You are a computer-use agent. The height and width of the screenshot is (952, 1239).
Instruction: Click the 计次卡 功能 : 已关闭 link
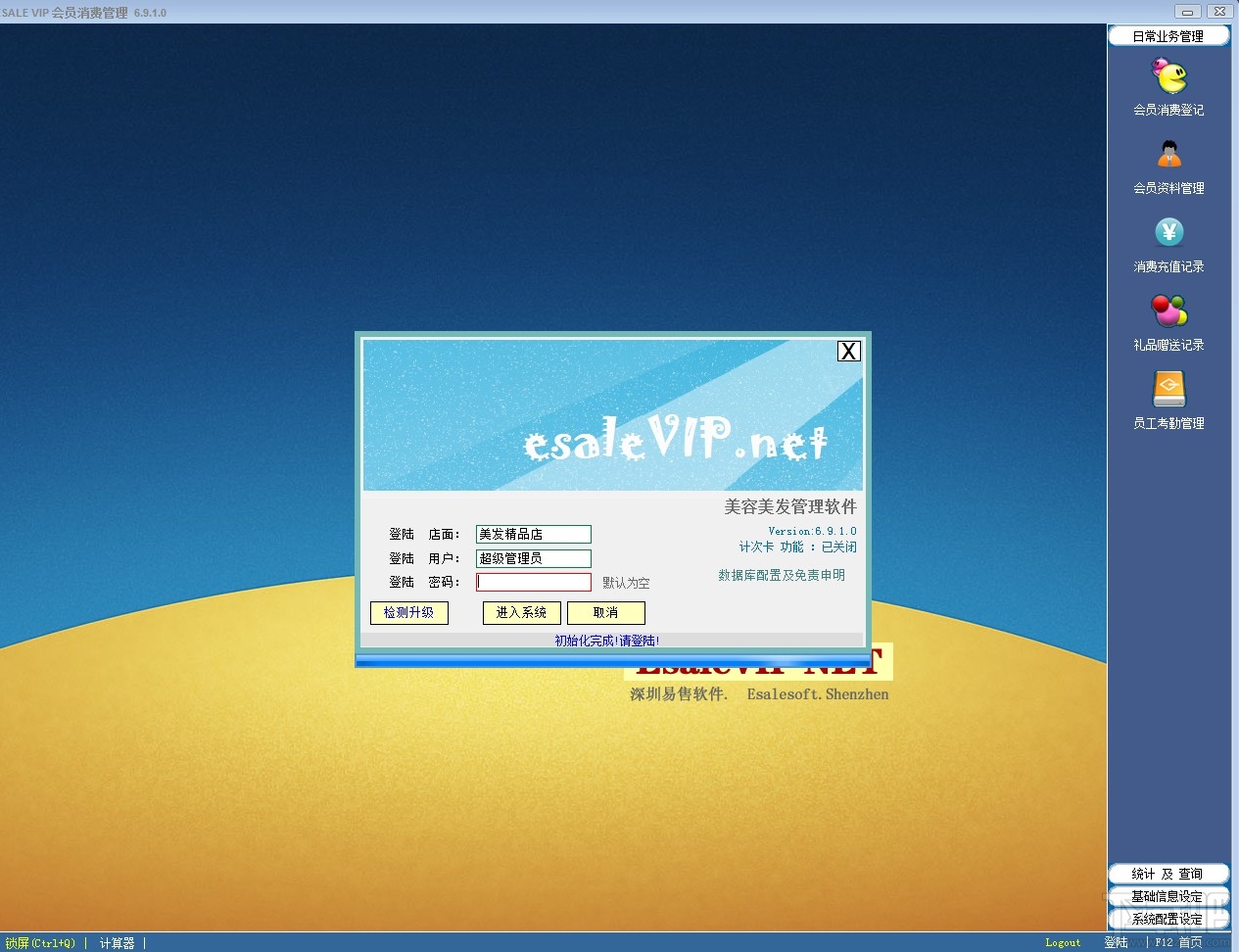point(797,547)
